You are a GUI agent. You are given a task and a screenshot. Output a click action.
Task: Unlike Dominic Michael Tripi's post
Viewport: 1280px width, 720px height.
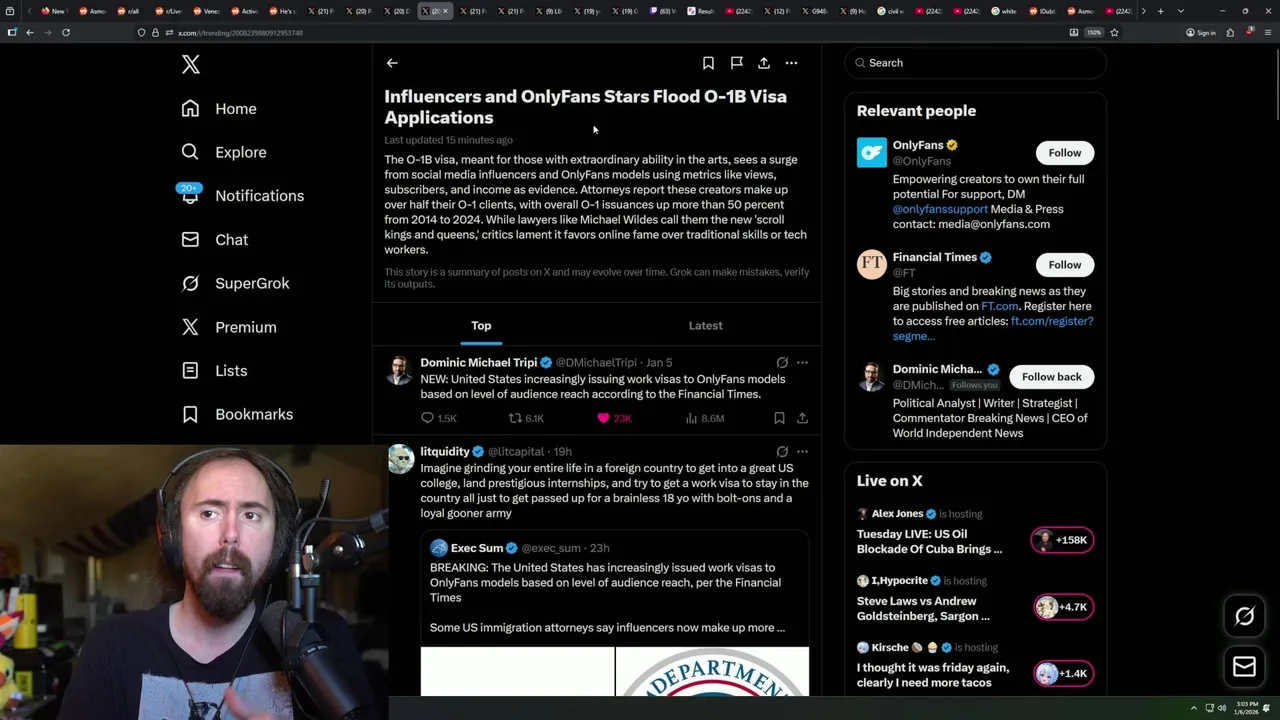pos(614,418)
